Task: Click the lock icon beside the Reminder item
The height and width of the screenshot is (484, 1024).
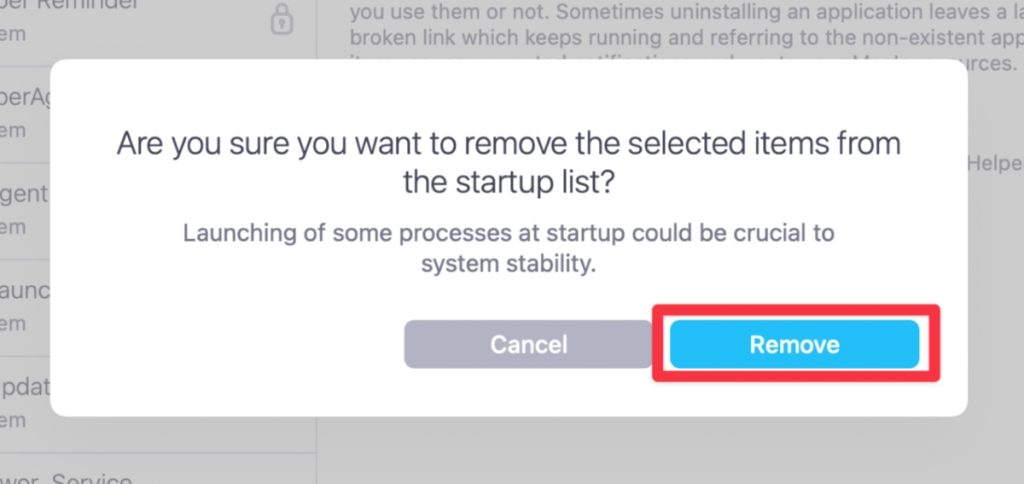Action: point(283,18)
